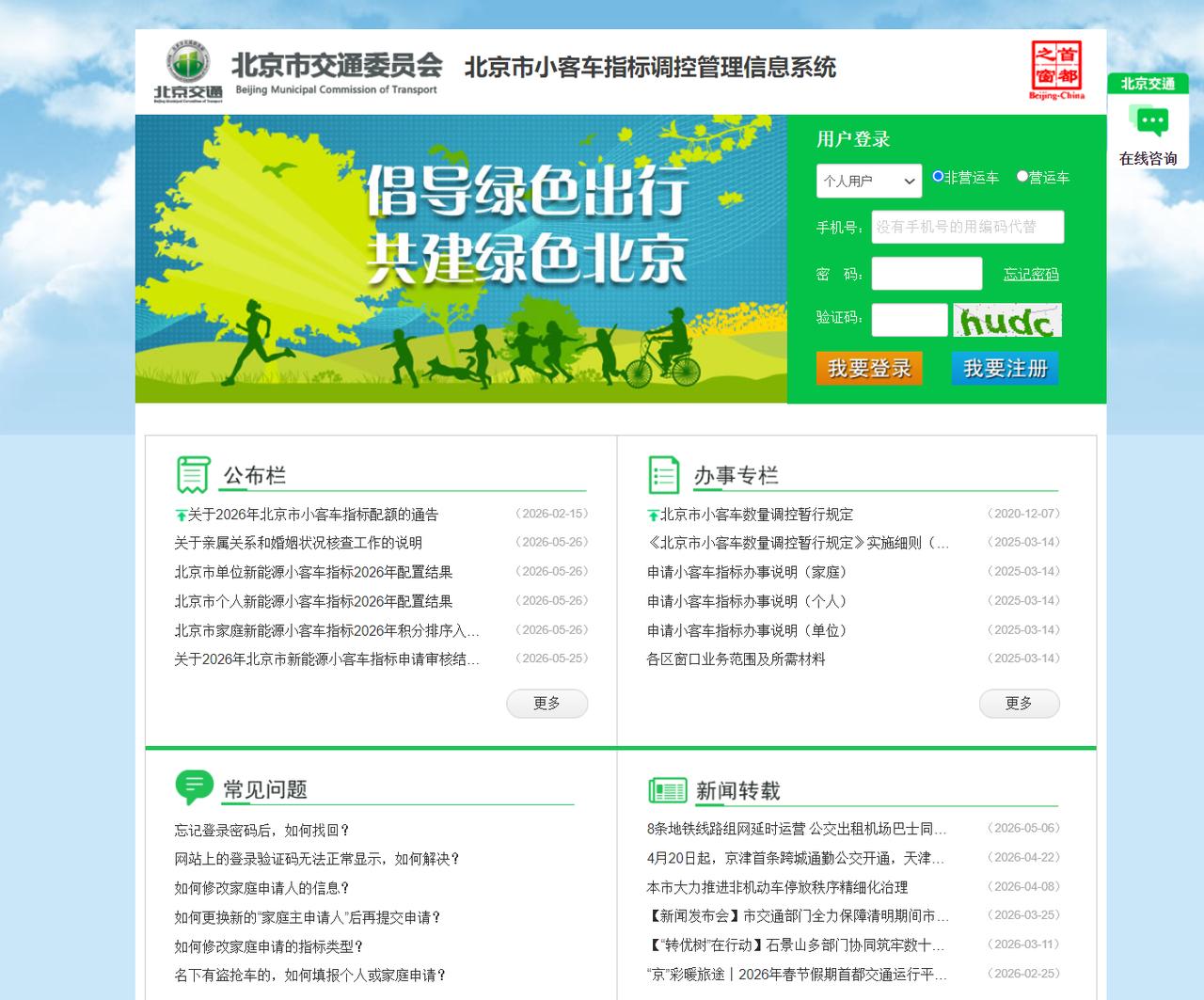Refresh the hudc captcha image
The height and width of the screenshot is (1000, 1204).
[x=1007, y=320]
